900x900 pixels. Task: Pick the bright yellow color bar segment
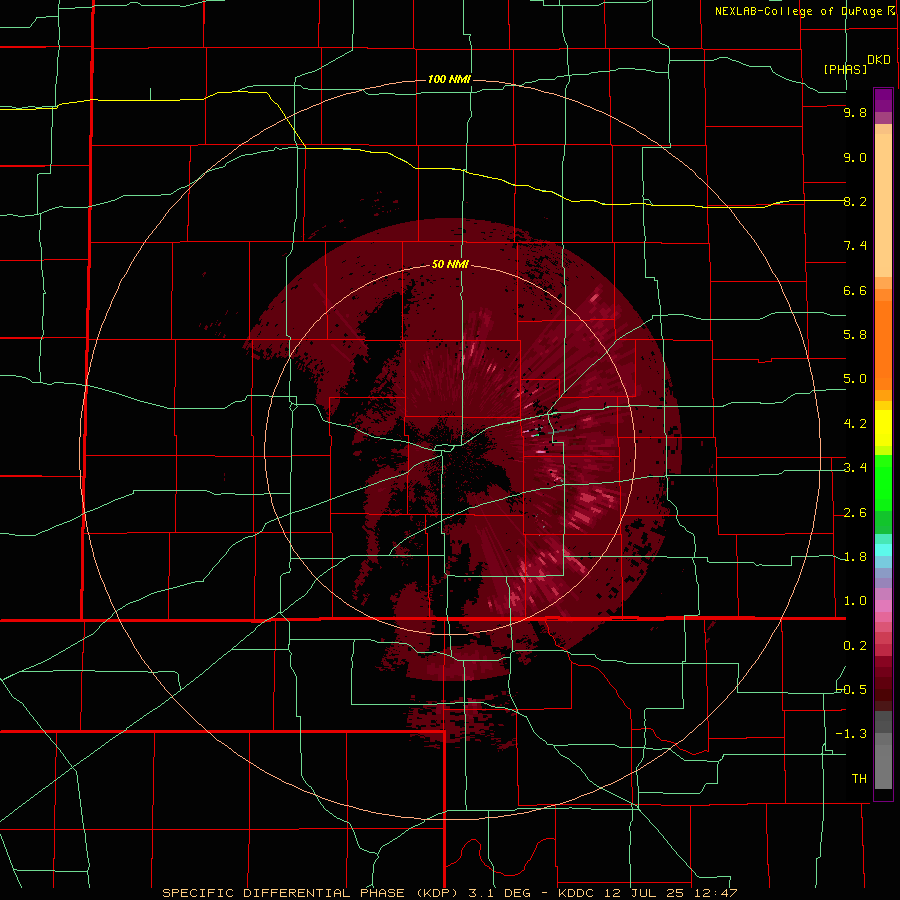click(883, 428)
